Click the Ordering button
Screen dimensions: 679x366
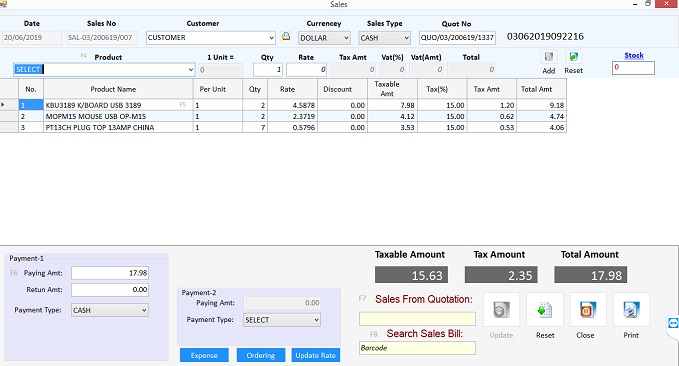tap(261, 355)
